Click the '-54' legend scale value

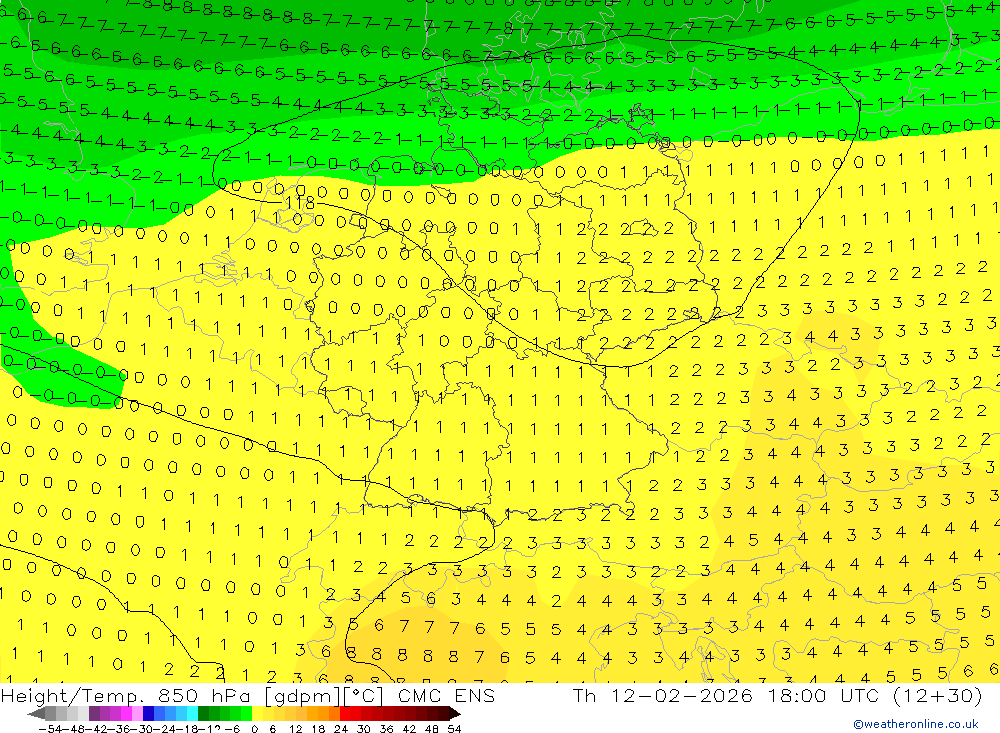tap(50, 729)
